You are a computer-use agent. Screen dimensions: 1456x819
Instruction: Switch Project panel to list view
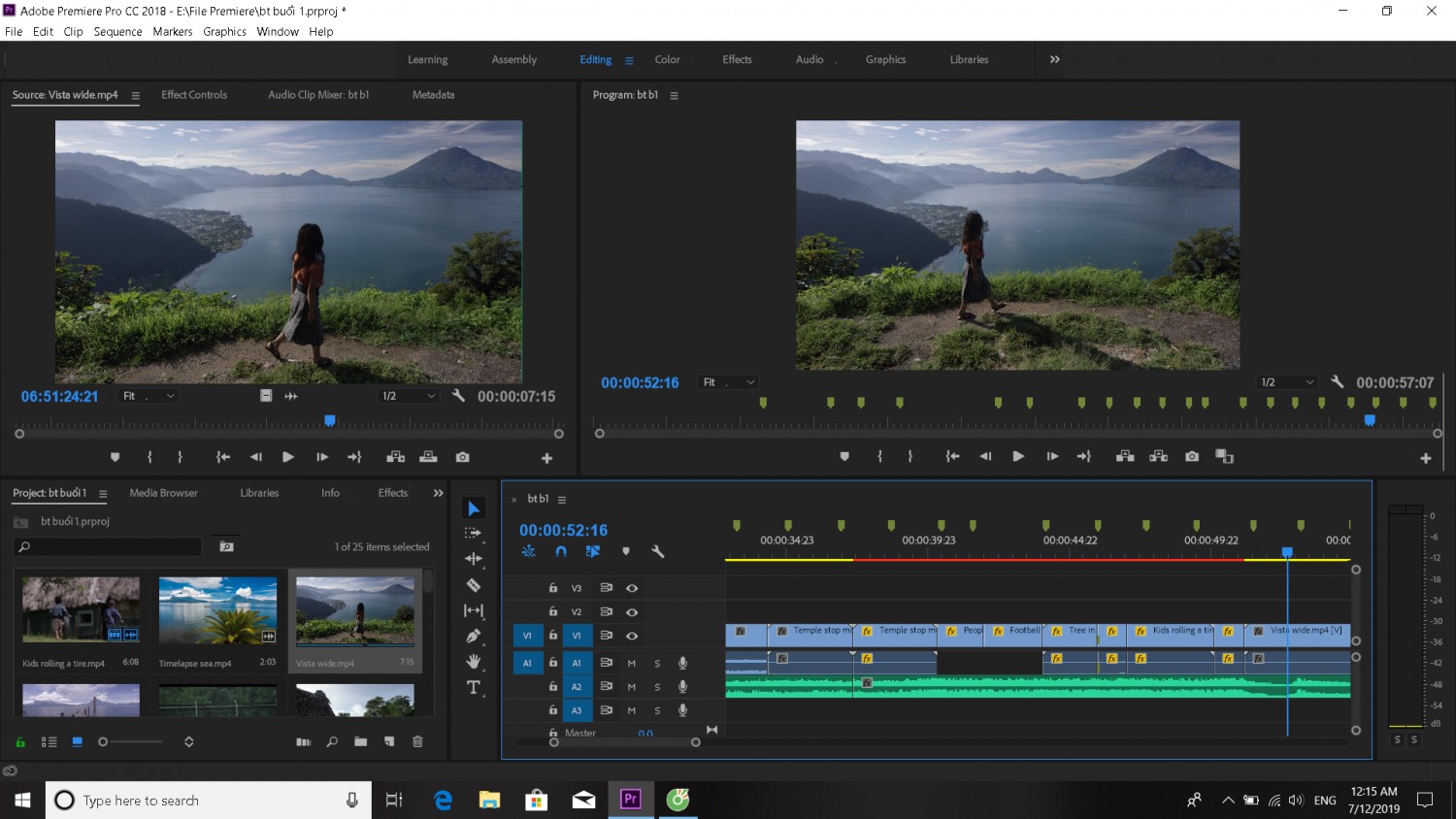click(x=49, y=741)
